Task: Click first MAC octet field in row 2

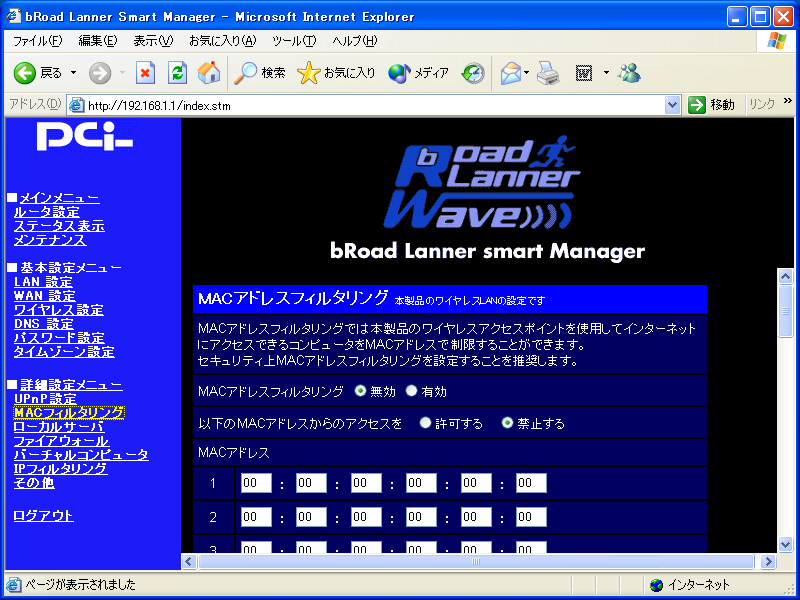Action: [x=256, y=517]
